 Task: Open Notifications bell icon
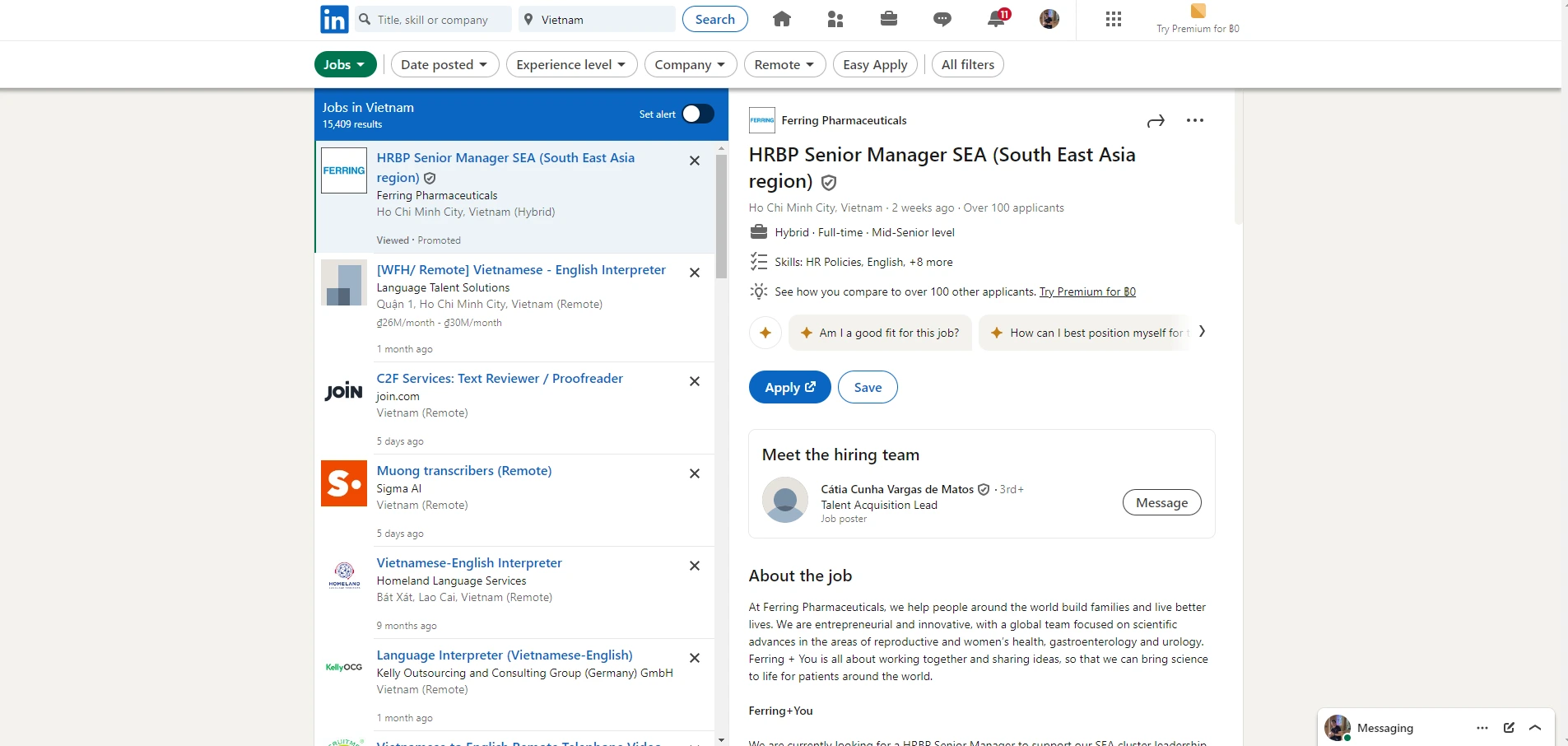click(997, 19)
